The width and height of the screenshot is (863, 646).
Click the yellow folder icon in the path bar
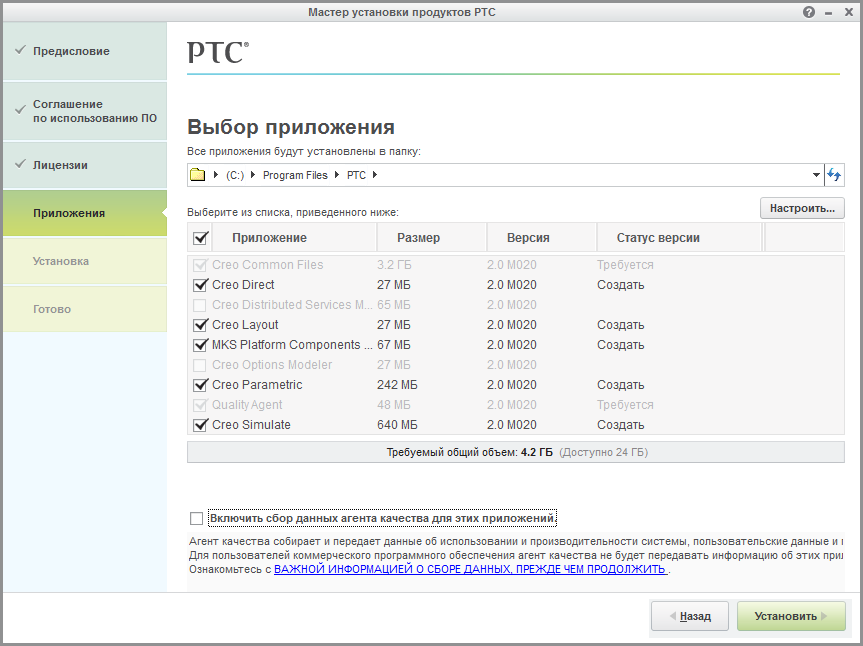click(198, 175)
